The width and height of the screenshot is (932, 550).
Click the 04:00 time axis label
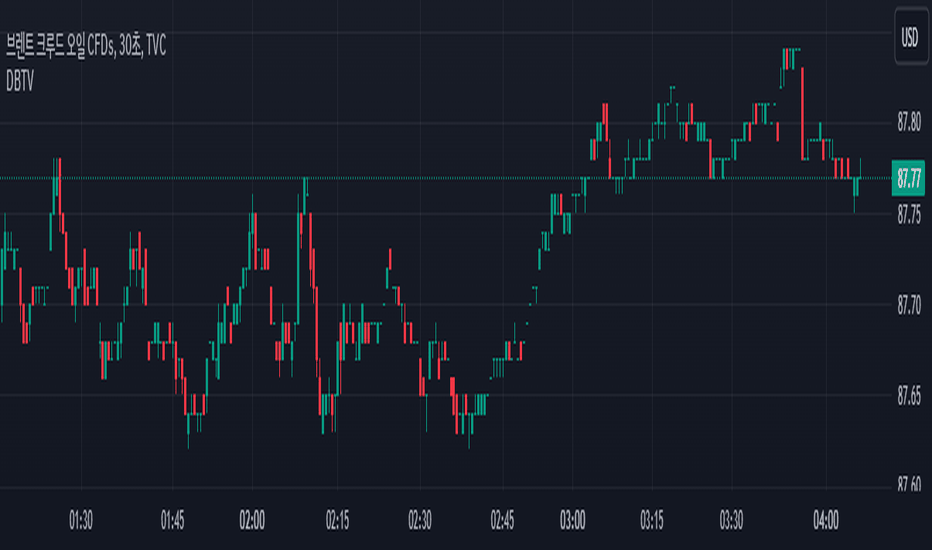(x=826, y=521)
